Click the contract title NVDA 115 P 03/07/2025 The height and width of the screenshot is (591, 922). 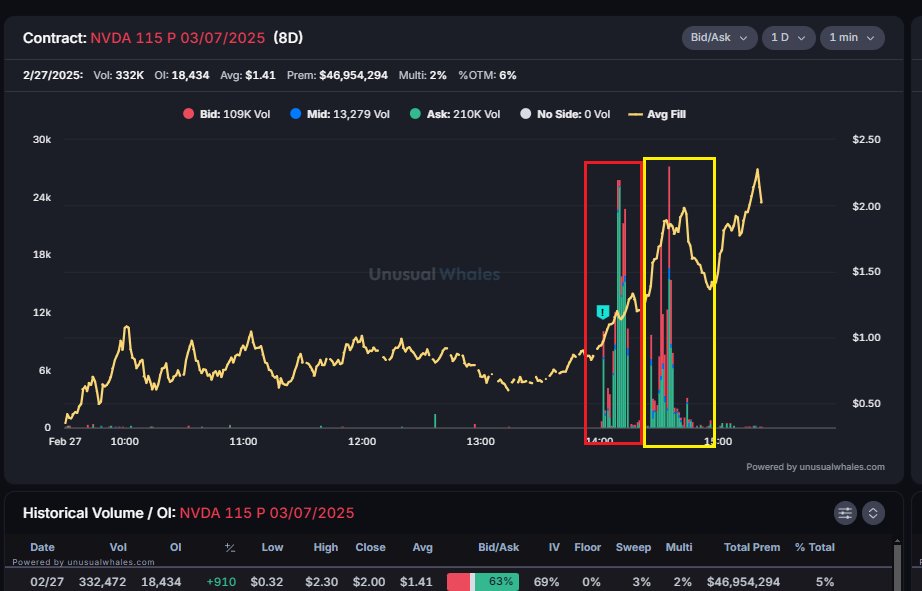[x=178, y=38]
